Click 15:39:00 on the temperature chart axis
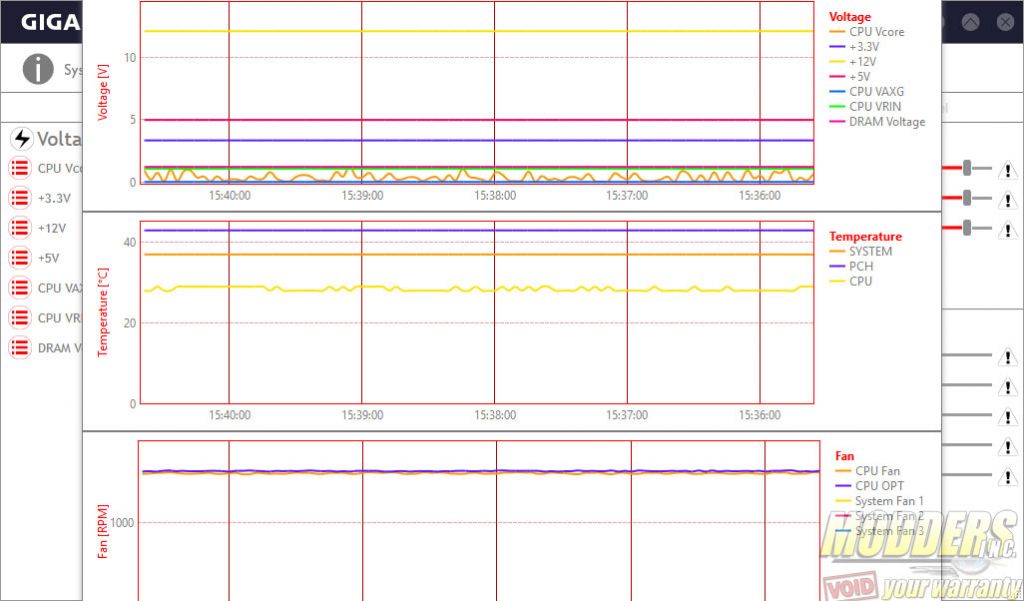 tap(362, 415)
